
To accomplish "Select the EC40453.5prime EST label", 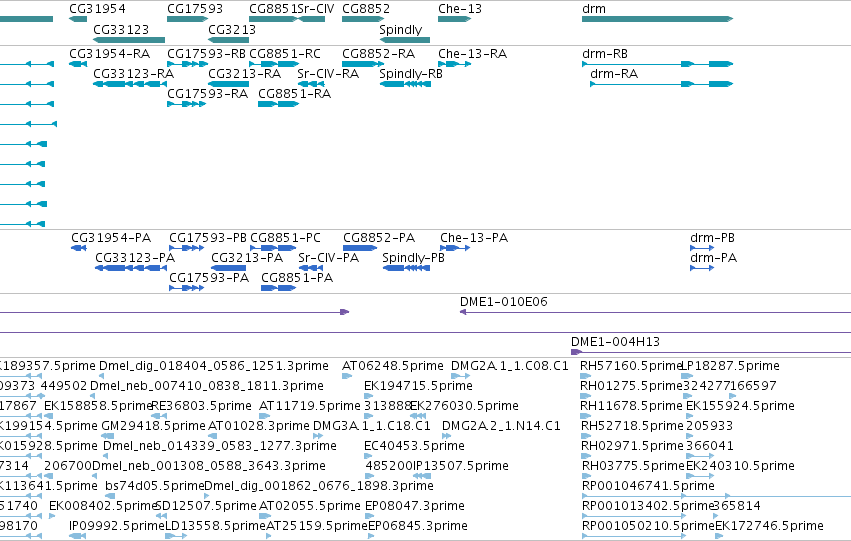I will tap(414, 446).
